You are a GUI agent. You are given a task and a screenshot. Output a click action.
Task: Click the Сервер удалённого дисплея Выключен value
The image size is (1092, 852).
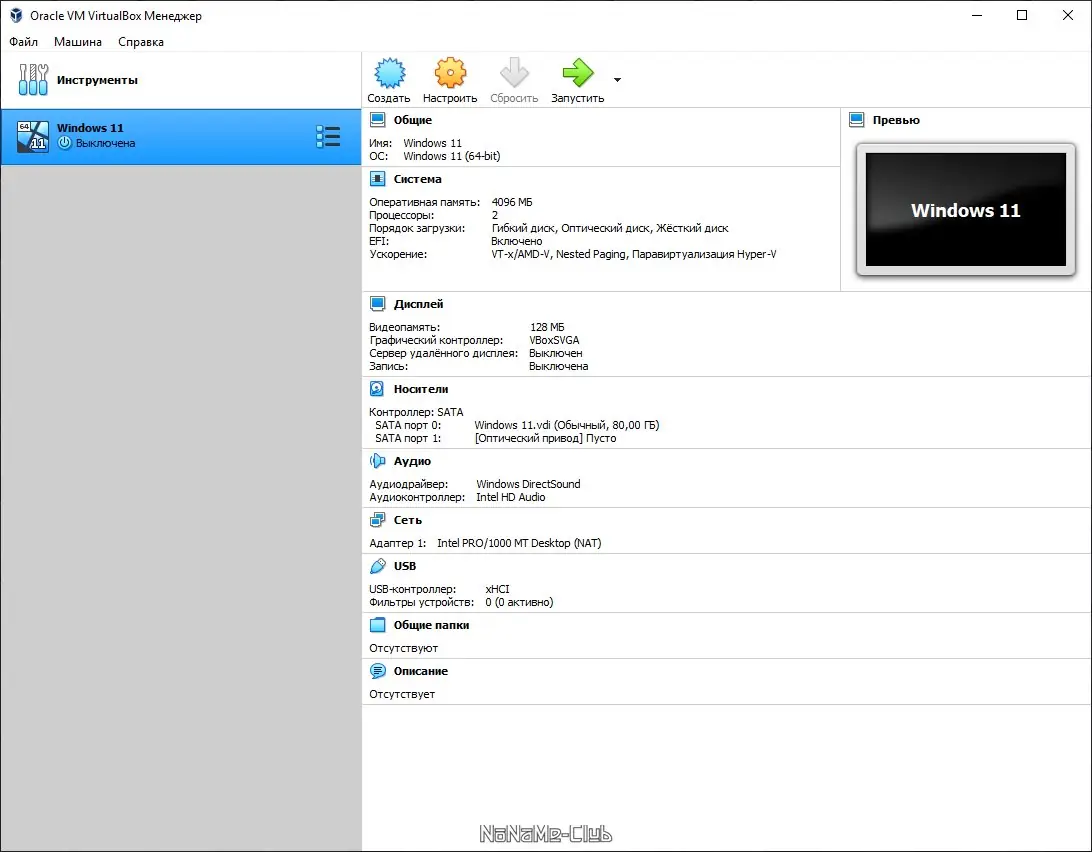point(556,353)
